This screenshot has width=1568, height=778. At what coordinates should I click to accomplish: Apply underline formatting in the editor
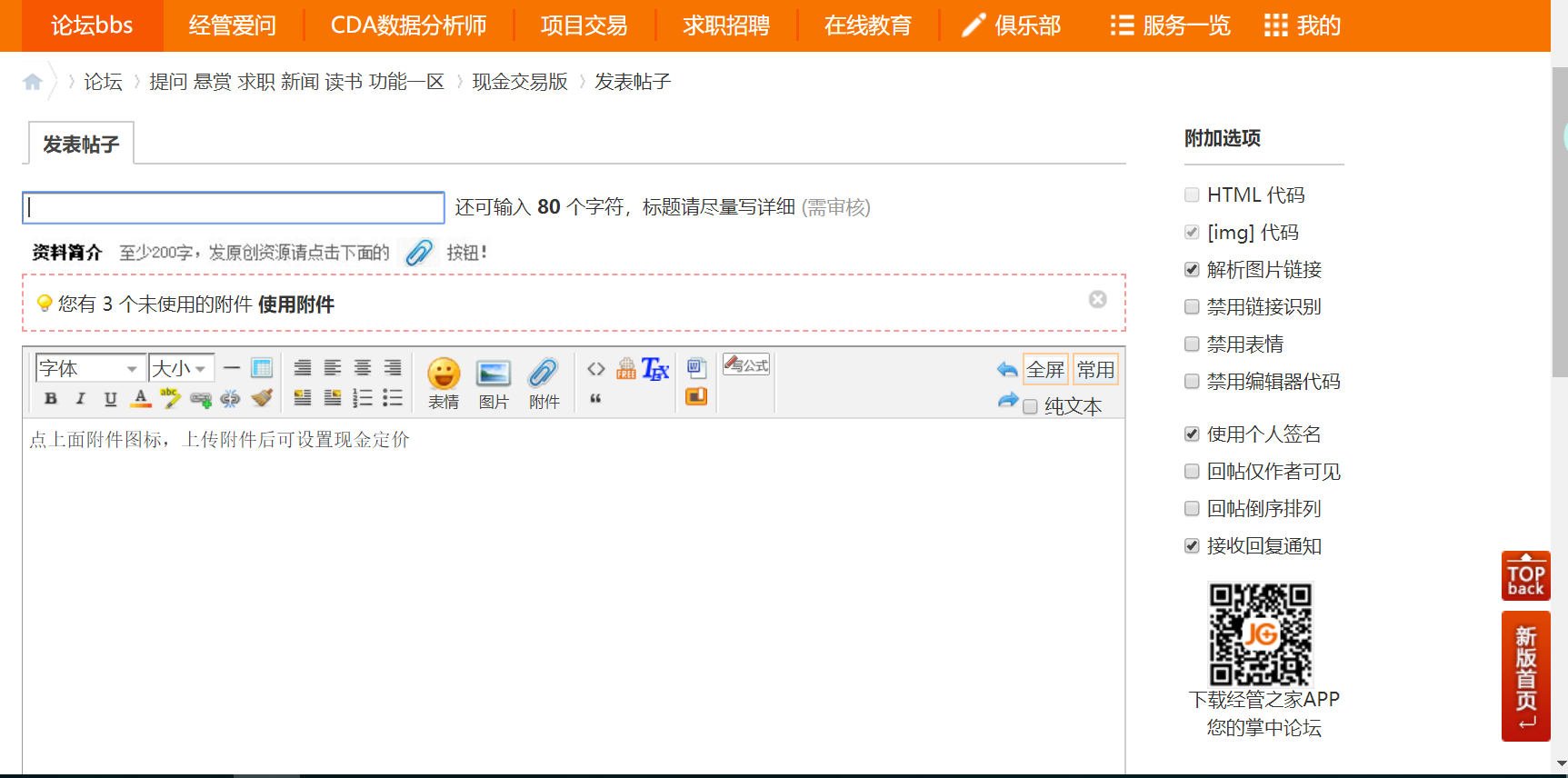[111, 398]
